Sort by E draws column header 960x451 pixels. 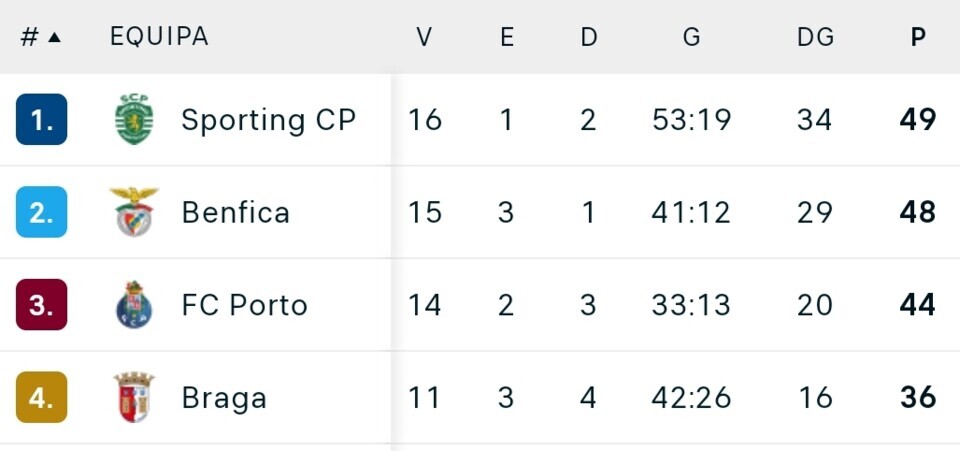pyautogui.click(x=507, y=37)
